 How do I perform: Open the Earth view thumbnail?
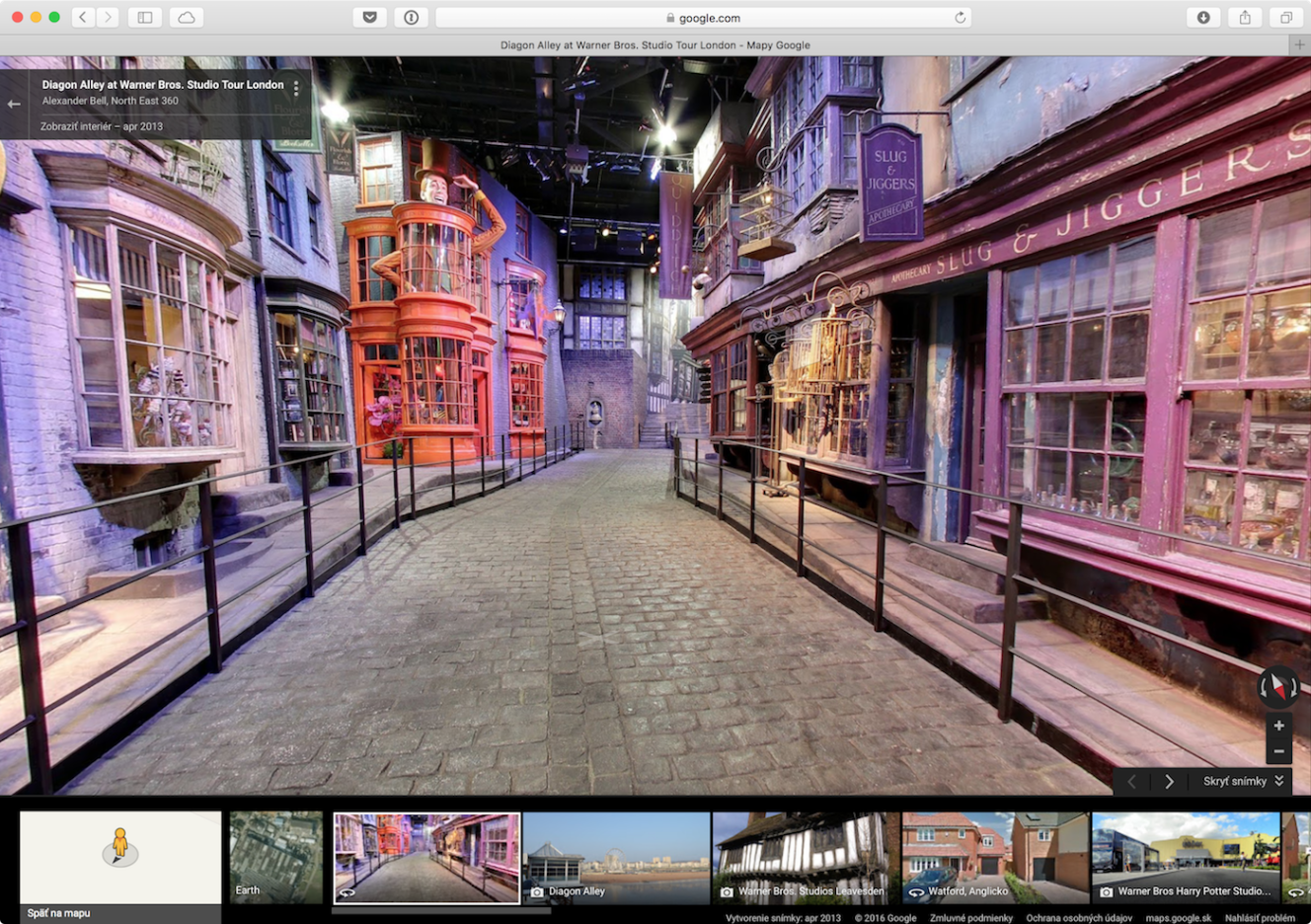[x=276, y=858]
